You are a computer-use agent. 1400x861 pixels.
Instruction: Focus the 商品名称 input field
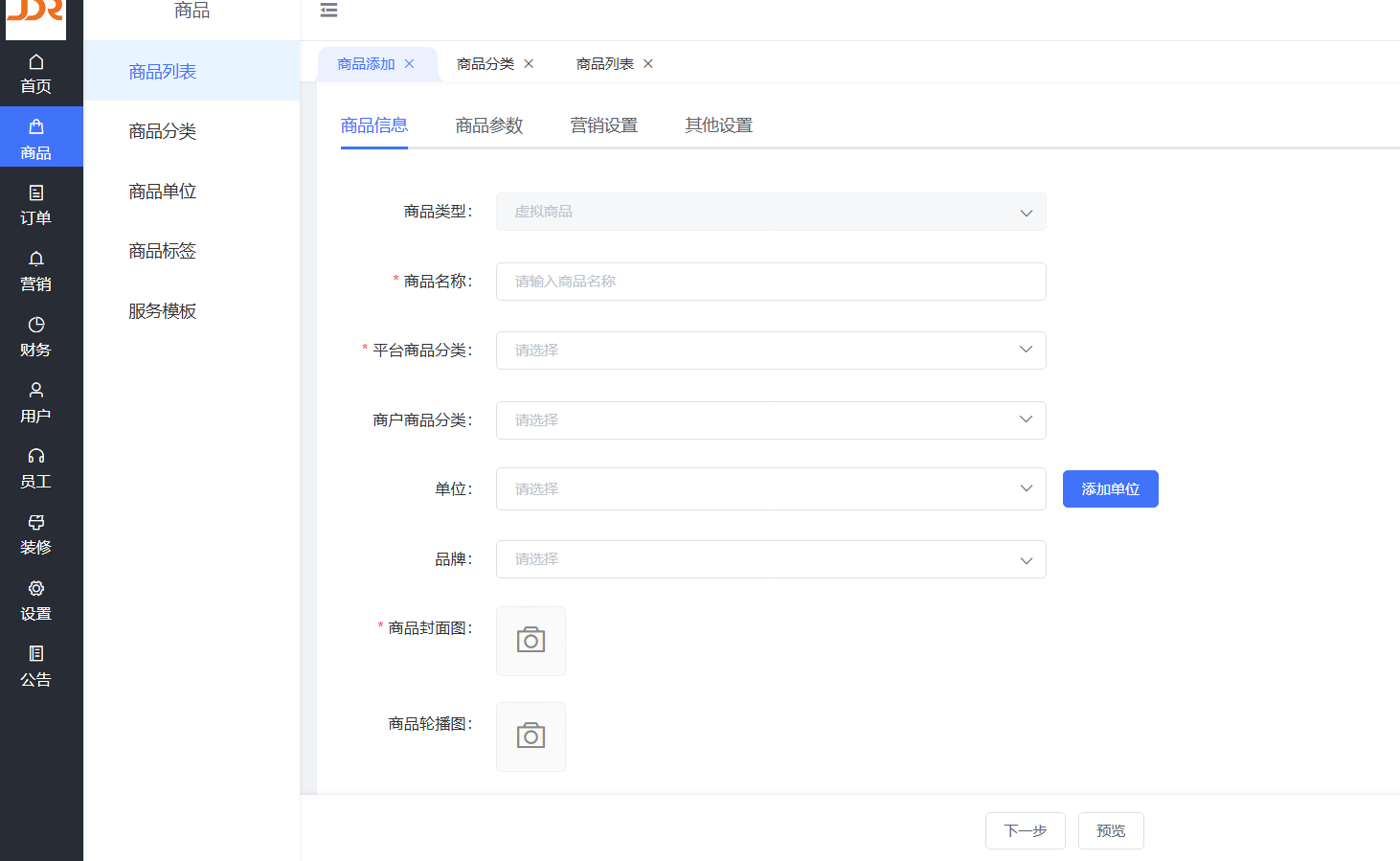click(x=771, y=282)
